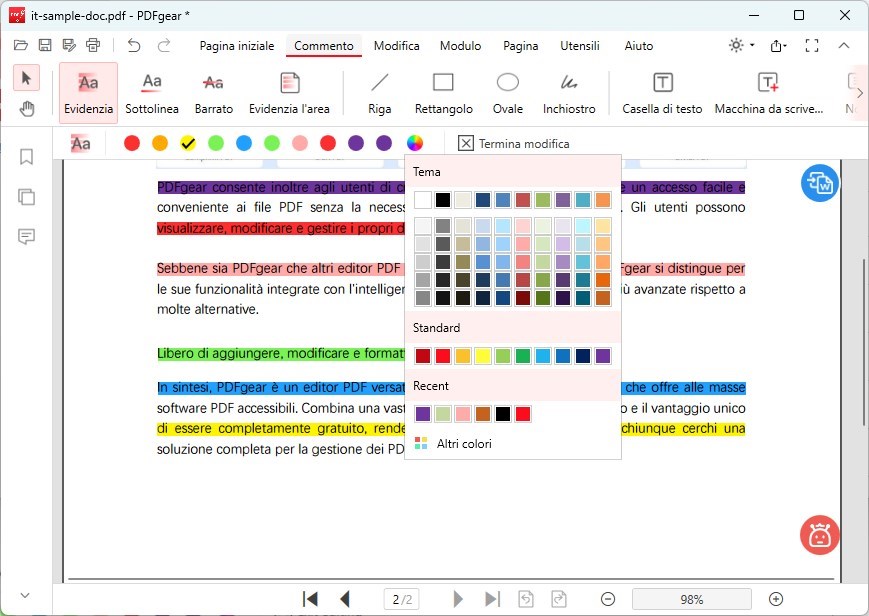Open the Utensili menu
Image resolution: width=869 pixels, height=616 pixels.
point(578,46)
